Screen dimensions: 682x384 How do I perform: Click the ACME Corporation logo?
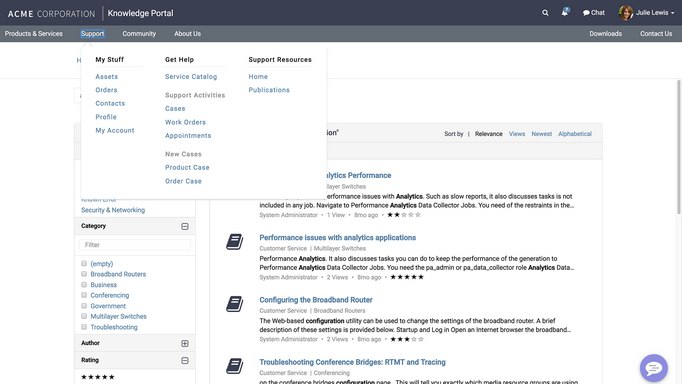51,13
